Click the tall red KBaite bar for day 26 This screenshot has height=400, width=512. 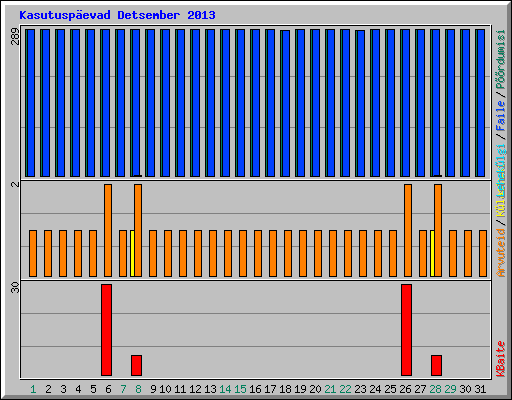click(406, 330)
